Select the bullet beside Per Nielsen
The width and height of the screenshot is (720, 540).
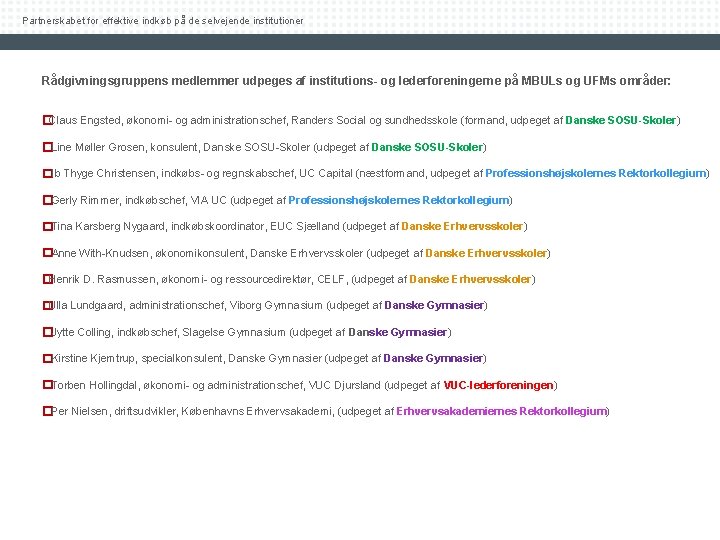[48, 411]
